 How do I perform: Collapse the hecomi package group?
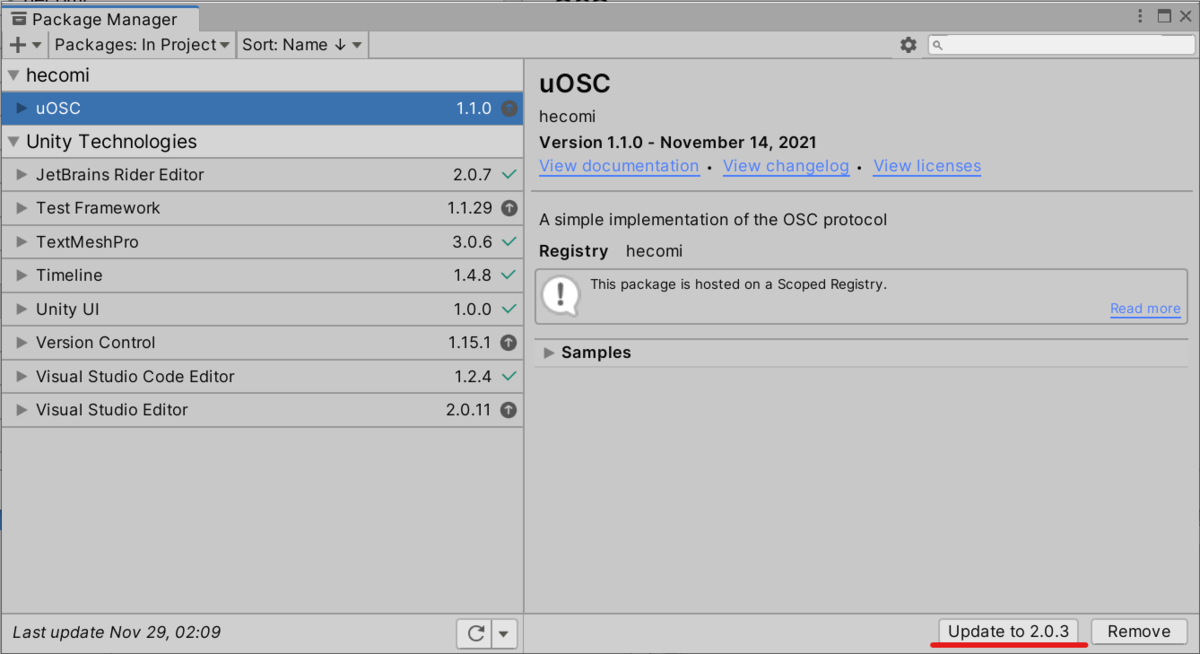[12, 75]
